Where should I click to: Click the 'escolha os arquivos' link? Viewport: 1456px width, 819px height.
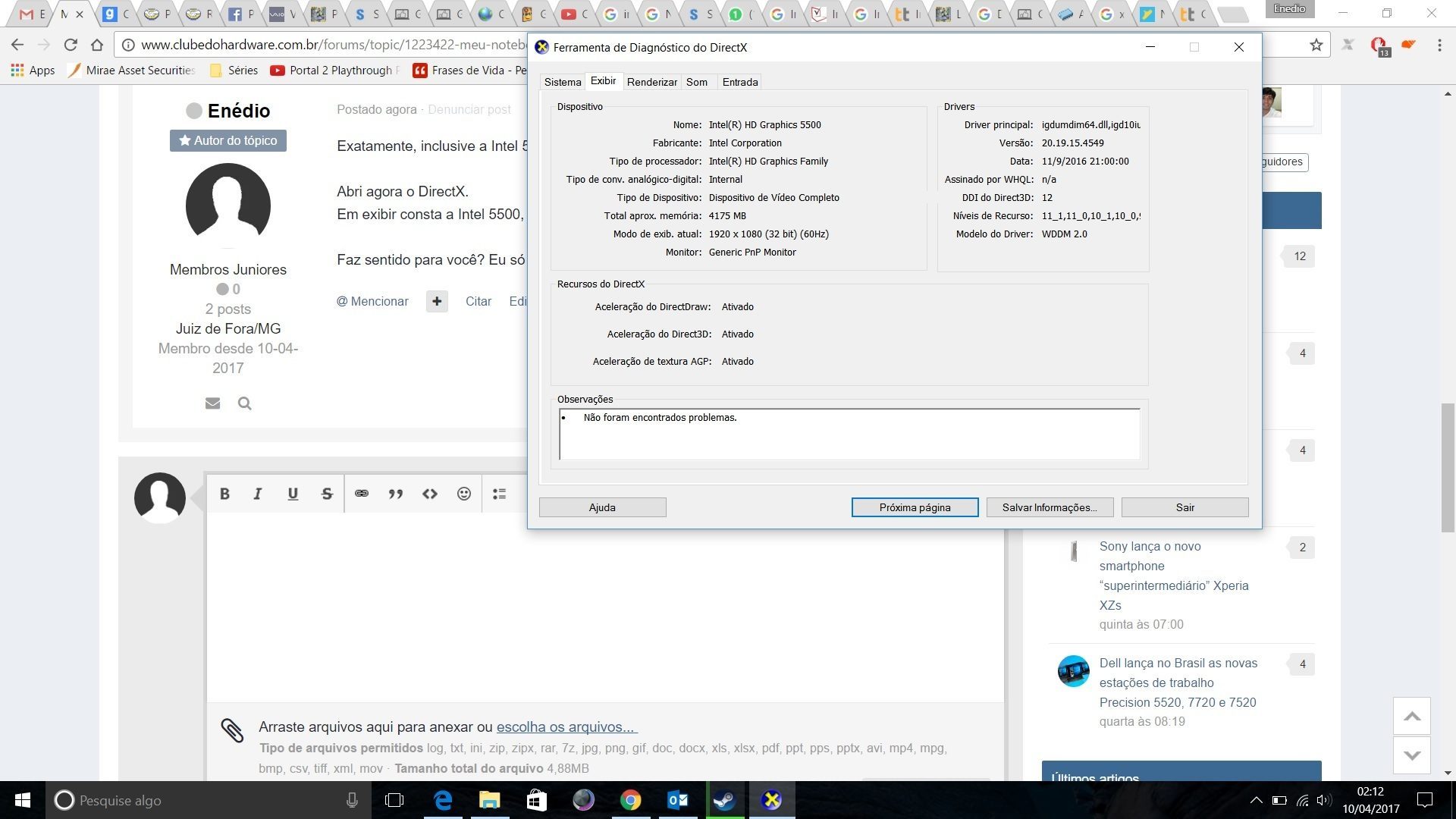pos(566,726)
